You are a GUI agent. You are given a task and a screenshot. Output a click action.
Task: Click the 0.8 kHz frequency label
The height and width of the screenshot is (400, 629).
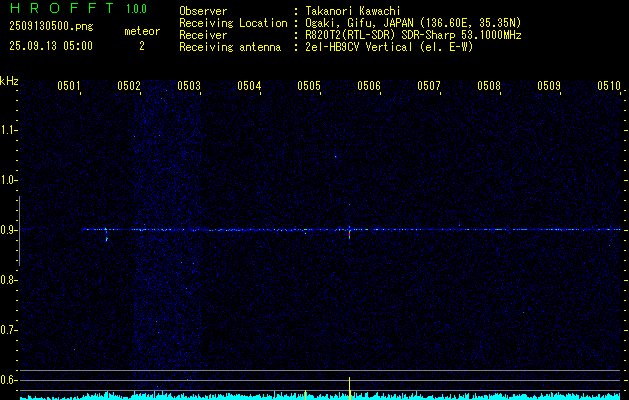(8, 280)
